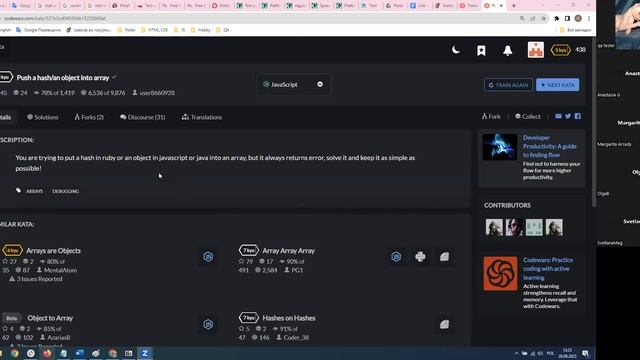The height and width of the screenshot is (360, 640).
Task: Click the TRAIN AGAIN button
Action: 508,85
